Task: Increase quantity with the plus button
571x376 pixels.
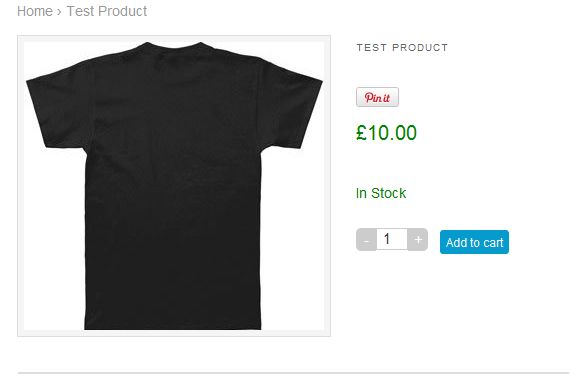Action: click(418, 240)
